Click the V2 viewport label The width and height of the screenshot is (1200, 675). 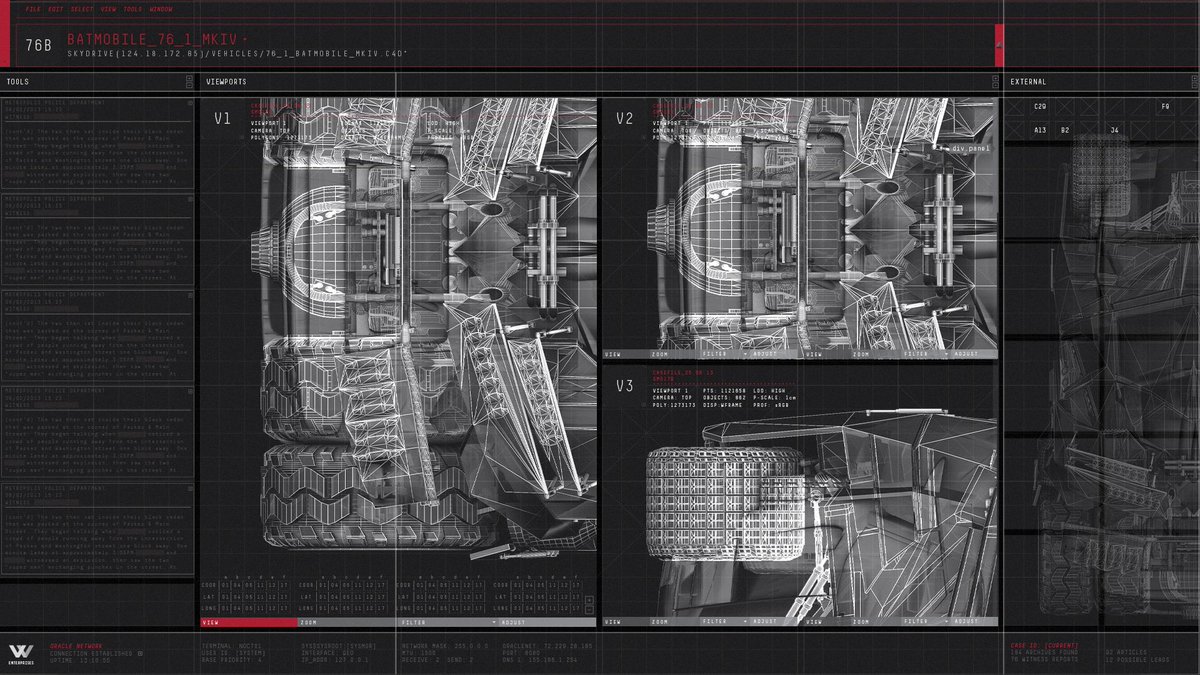coord(625,118)
